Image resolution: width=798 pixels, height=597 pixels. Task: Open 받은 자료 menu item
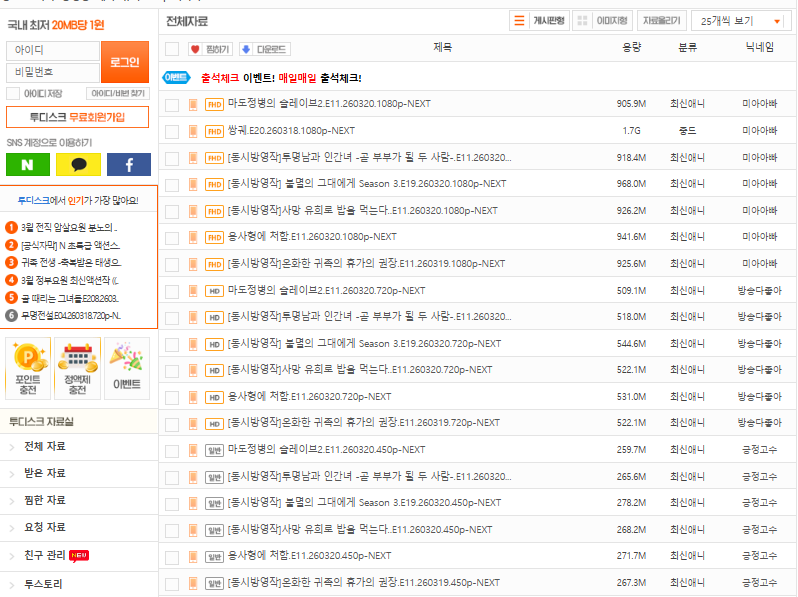(45, 473)
